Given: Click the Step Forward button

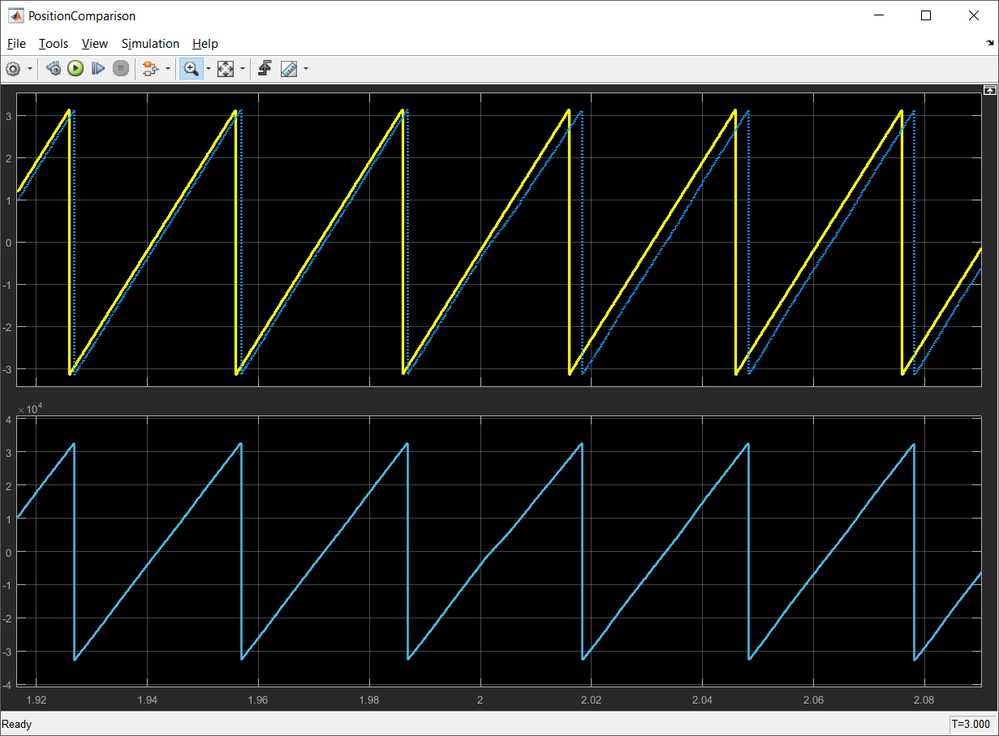Looking at the screenshot, I should click(98, 68).
